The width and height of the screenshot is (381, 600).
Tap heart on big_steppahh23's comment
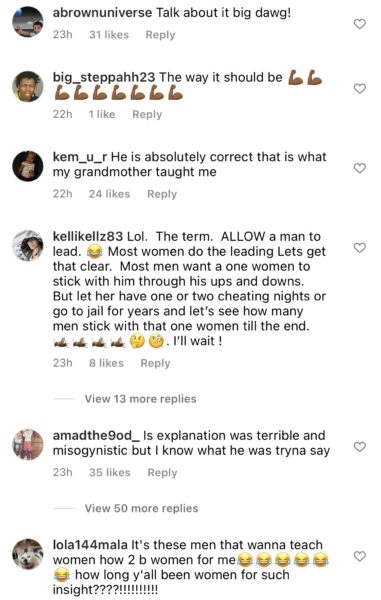(359, 88)
